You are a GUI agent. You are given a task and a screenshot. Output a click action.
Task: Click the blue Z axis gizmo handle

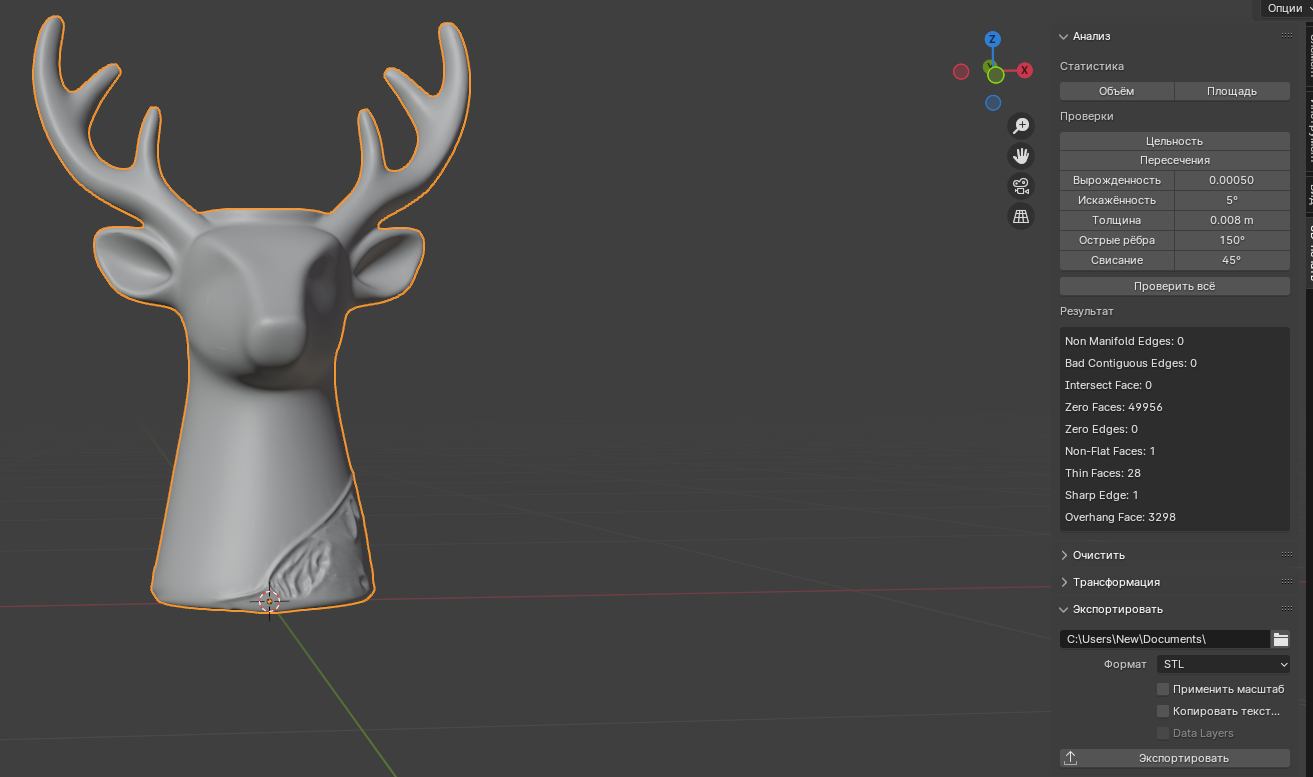(x=993, y=40)
